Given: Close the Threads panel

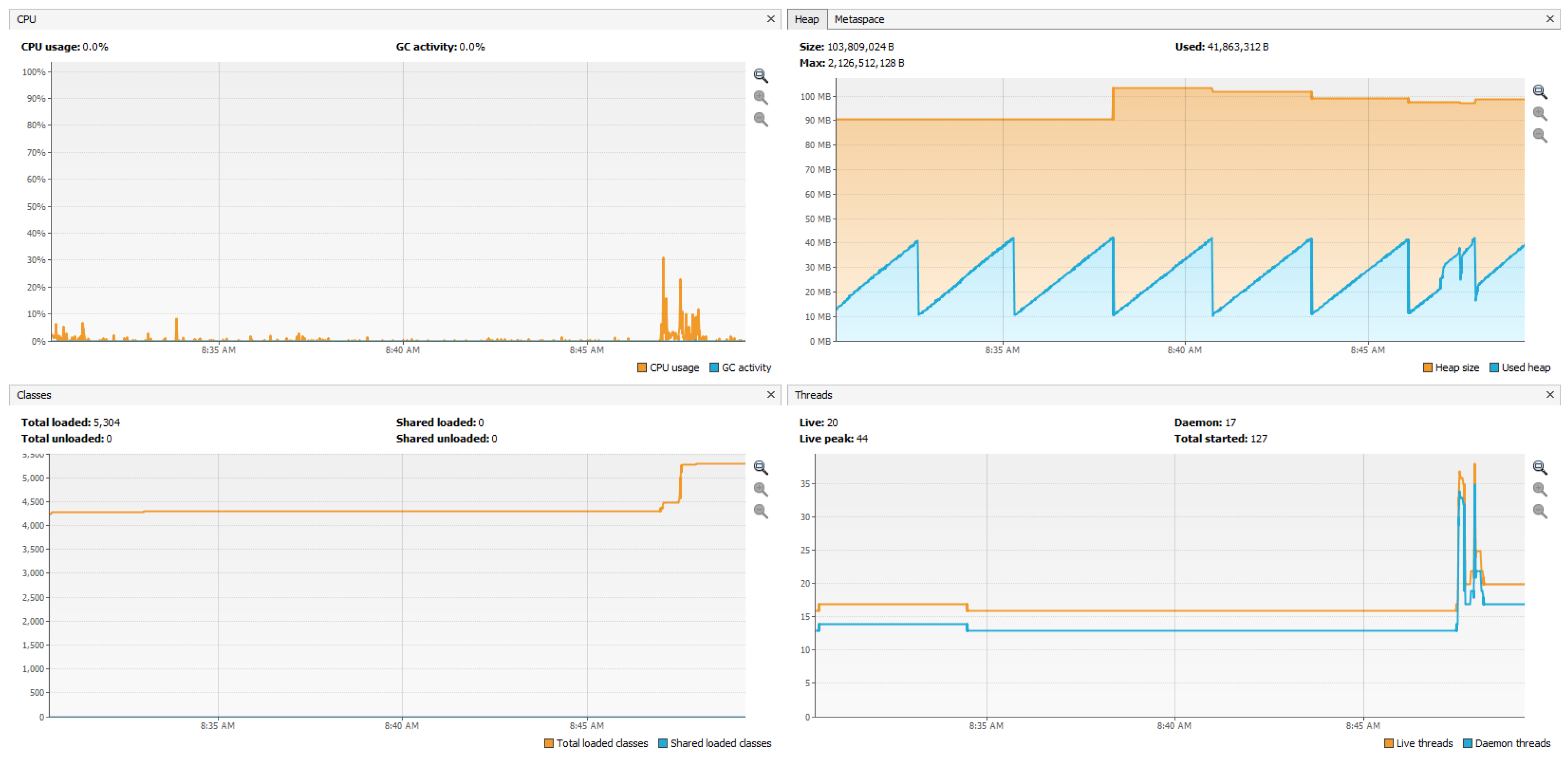Looking at the screenshot, I should [1550, 395].
